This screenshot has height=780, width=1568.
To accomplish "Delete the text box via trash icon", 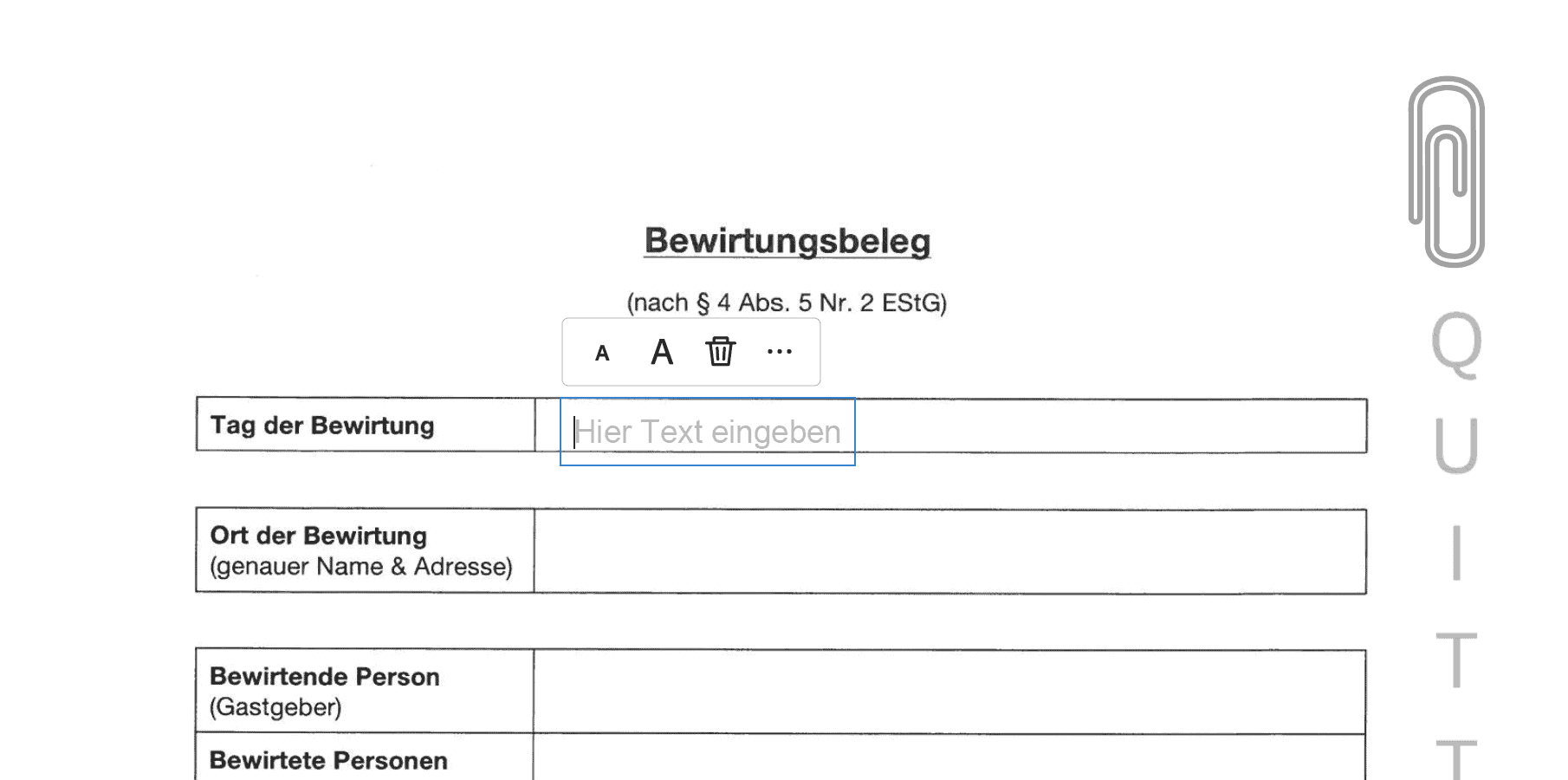I will 720,352.
